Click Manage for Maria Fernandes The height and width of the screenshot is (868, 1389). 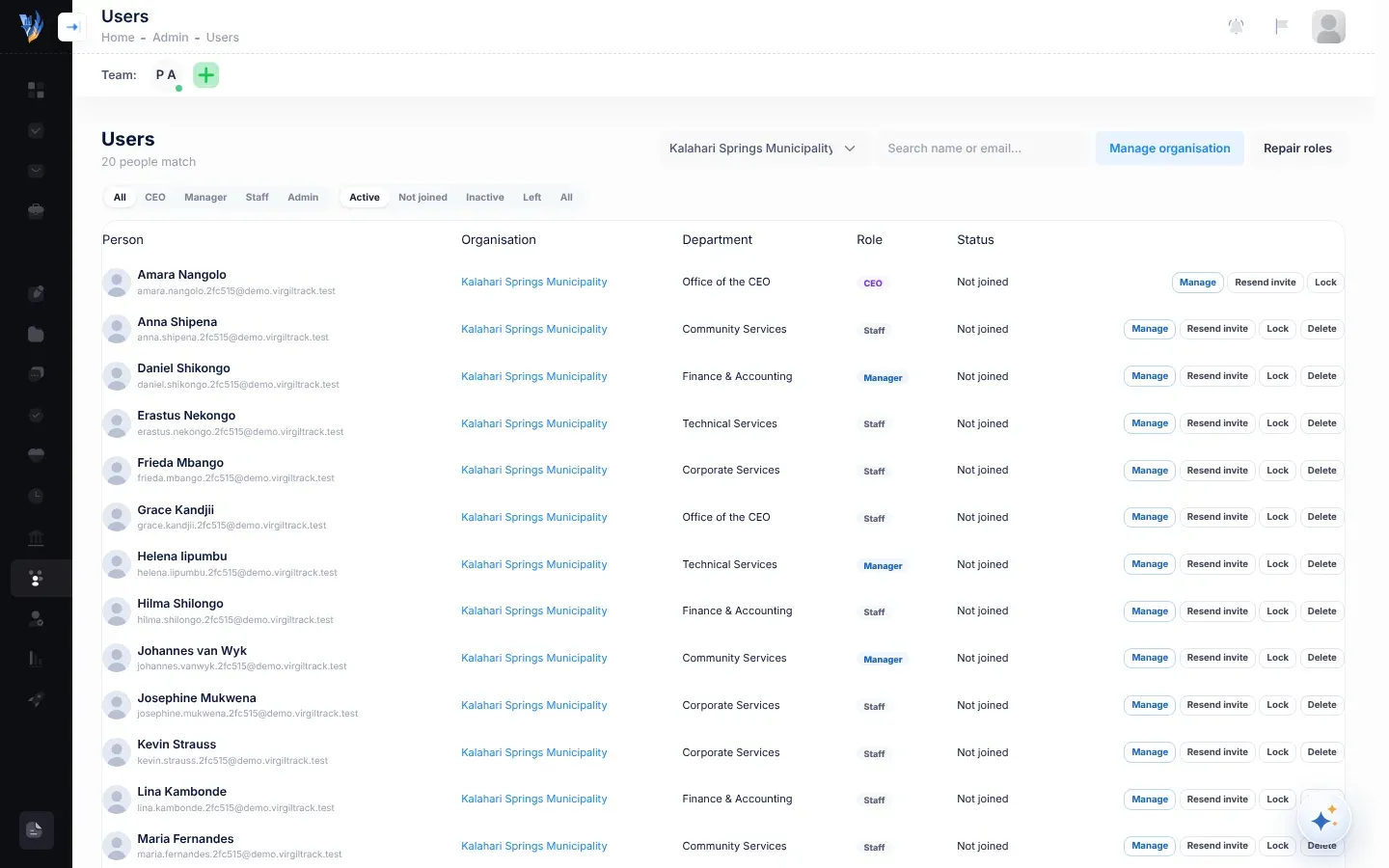1150,846
